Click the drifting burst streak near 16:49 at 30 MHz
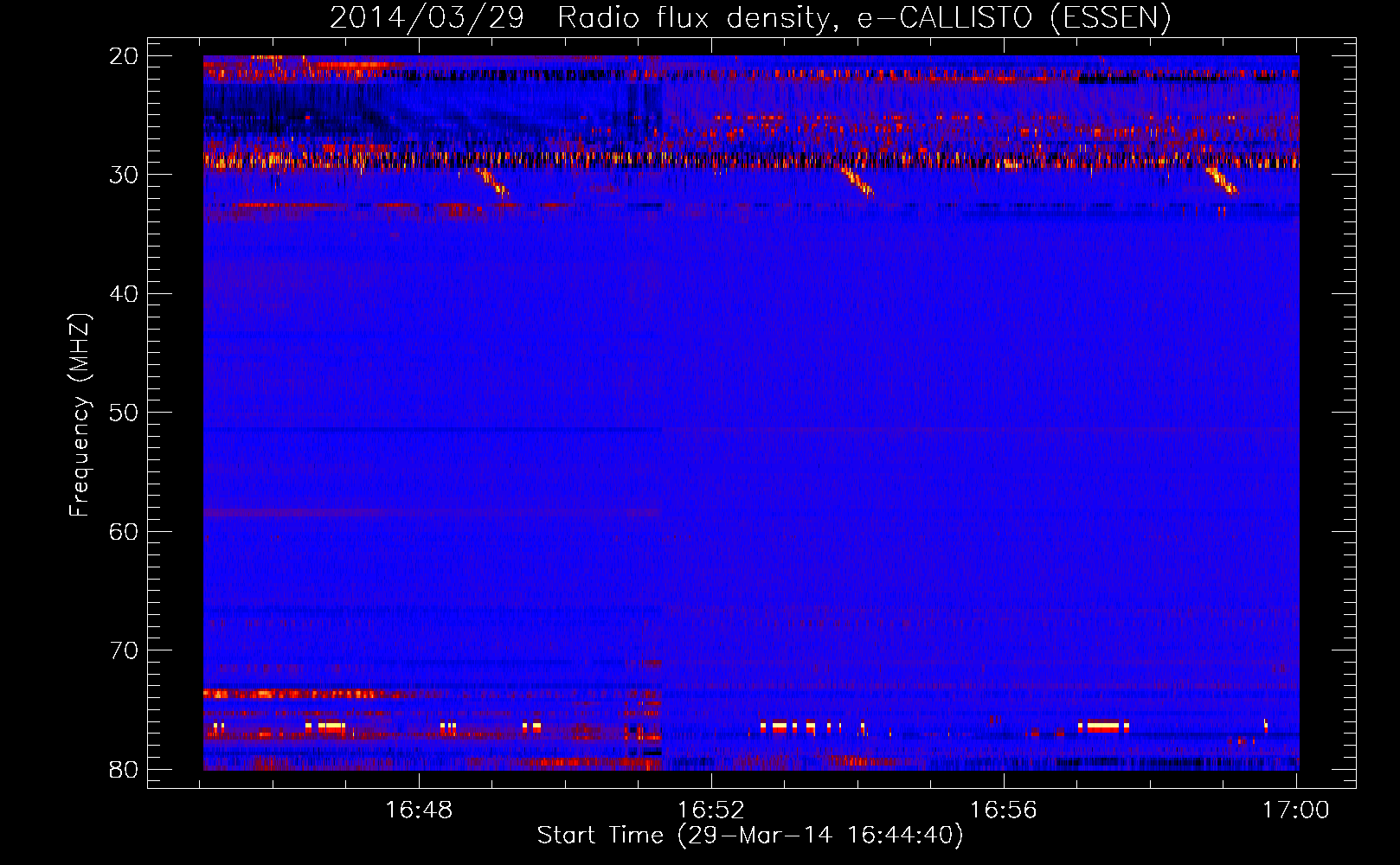This screenshot has width=1400, height=865. (x=493, y=182)
